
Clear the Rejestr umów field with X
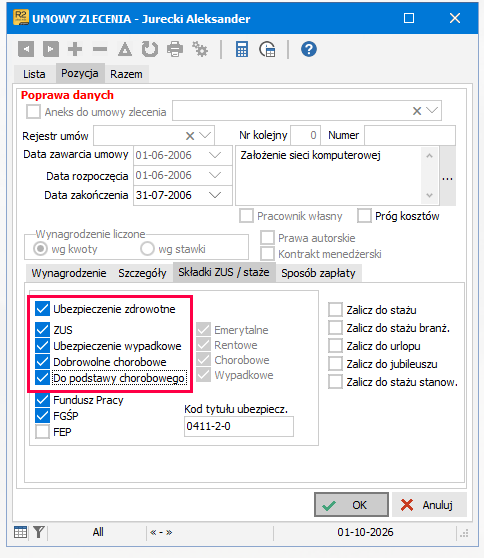coord(190,136)
